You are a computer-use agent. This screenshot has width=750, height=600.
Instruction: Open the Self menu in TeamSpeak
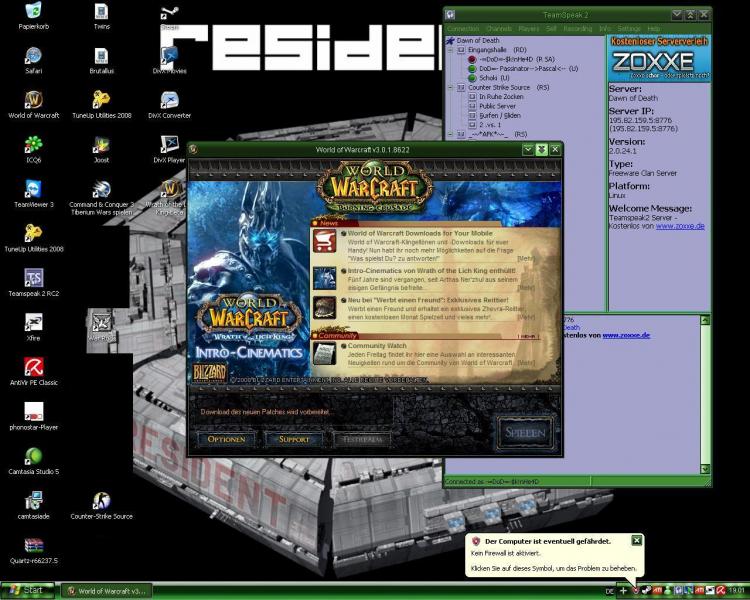click(x=551, y=29)
